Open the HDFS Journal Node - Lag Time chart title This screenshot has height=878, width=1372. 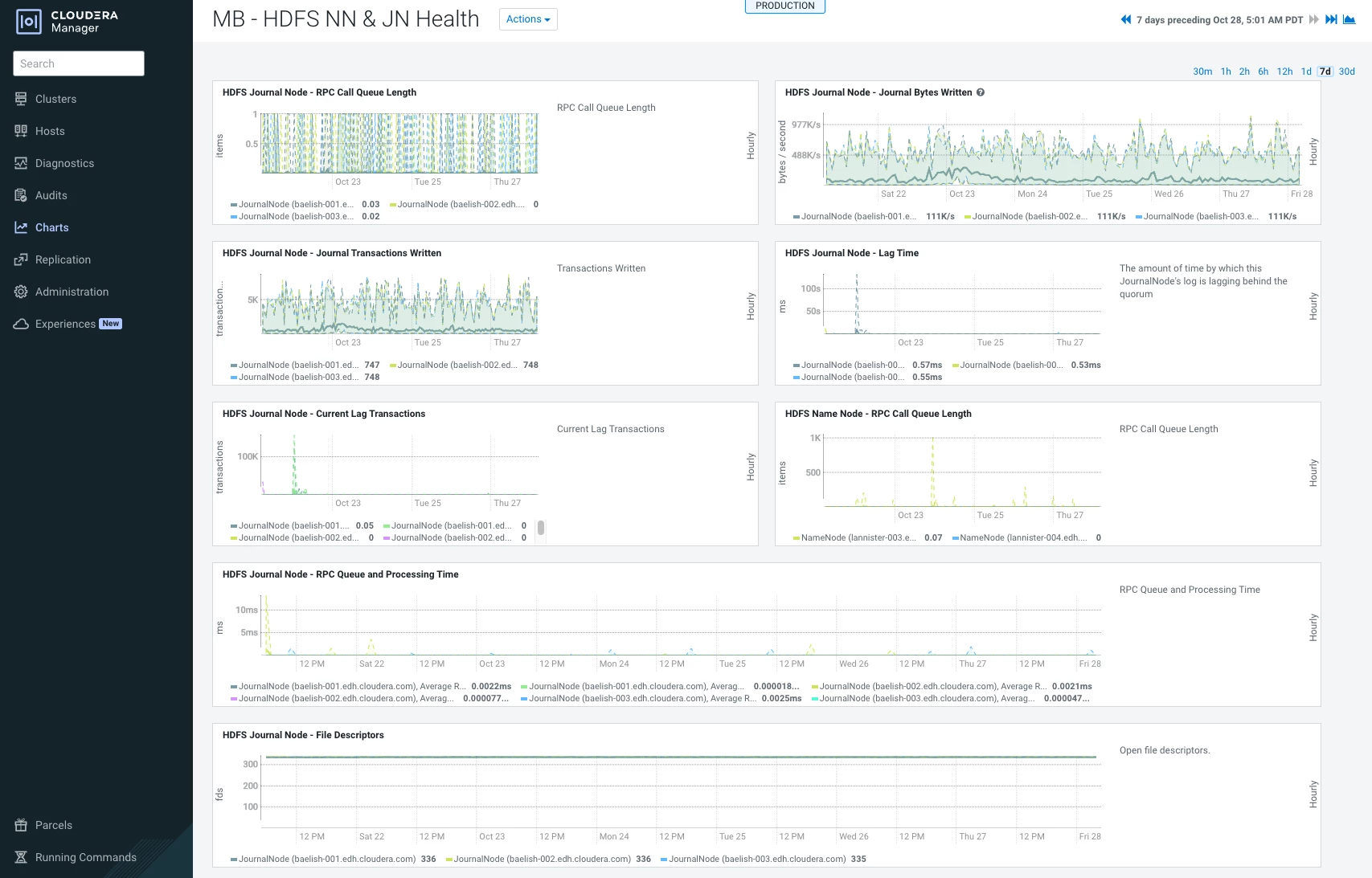[x=852, y=253]
